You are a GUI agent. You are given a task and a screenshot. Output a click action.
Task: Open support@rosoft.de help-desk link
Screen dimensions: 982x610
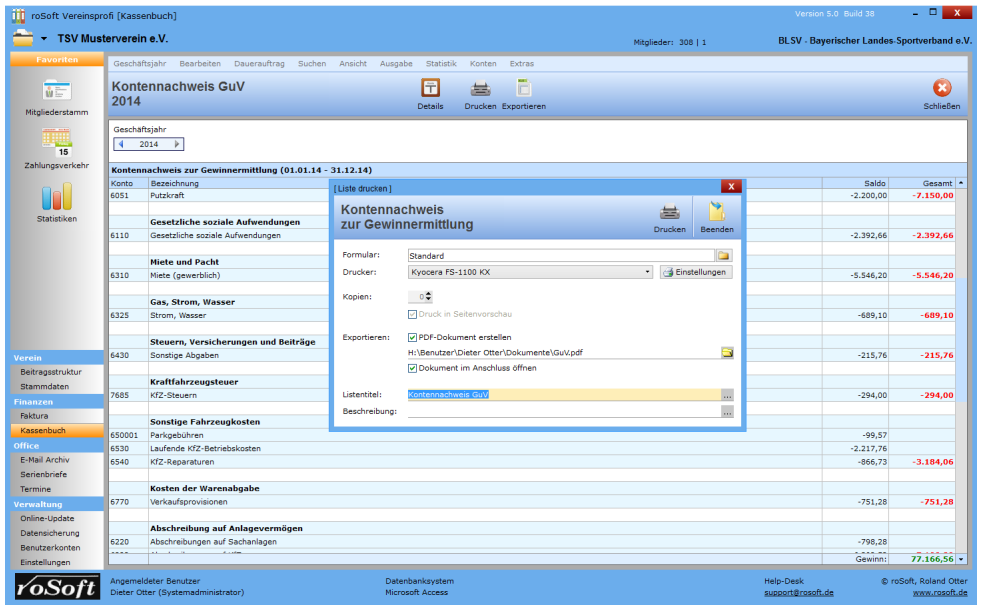click(x=798, y=592)
